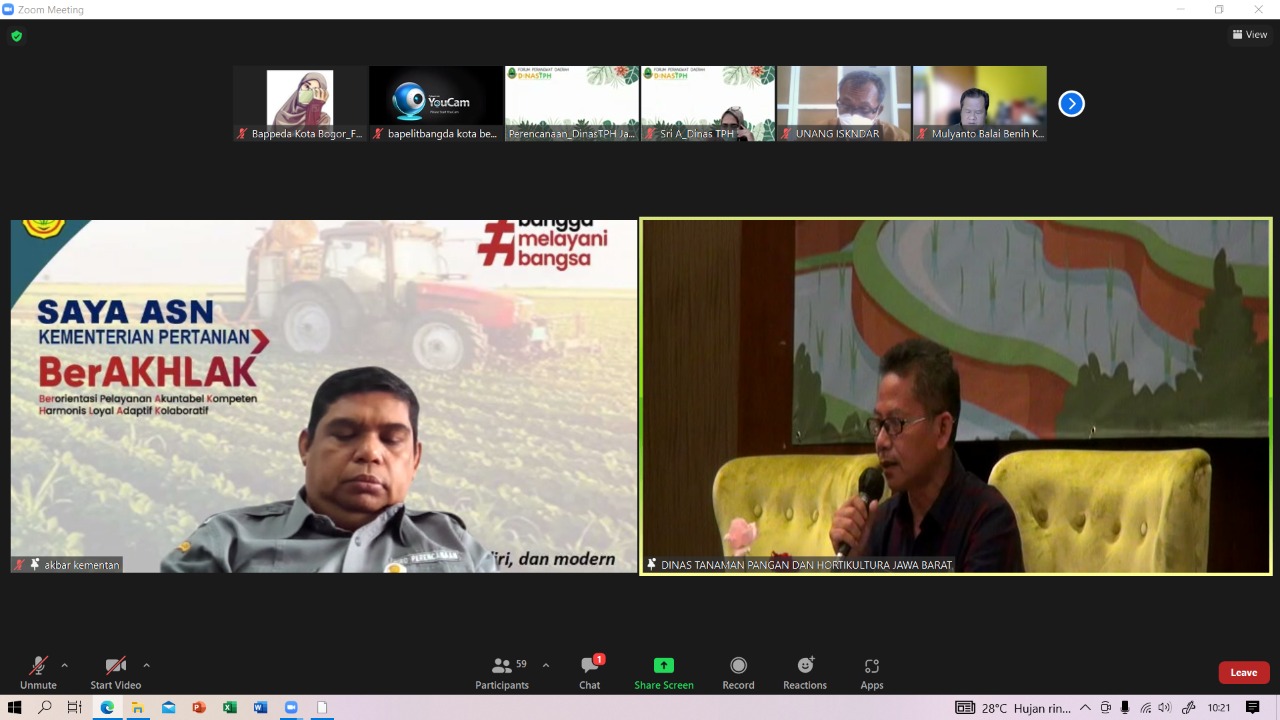Open the volume control in tray
This screenshot has width=1280, height=720.
tap(1165, 708)
